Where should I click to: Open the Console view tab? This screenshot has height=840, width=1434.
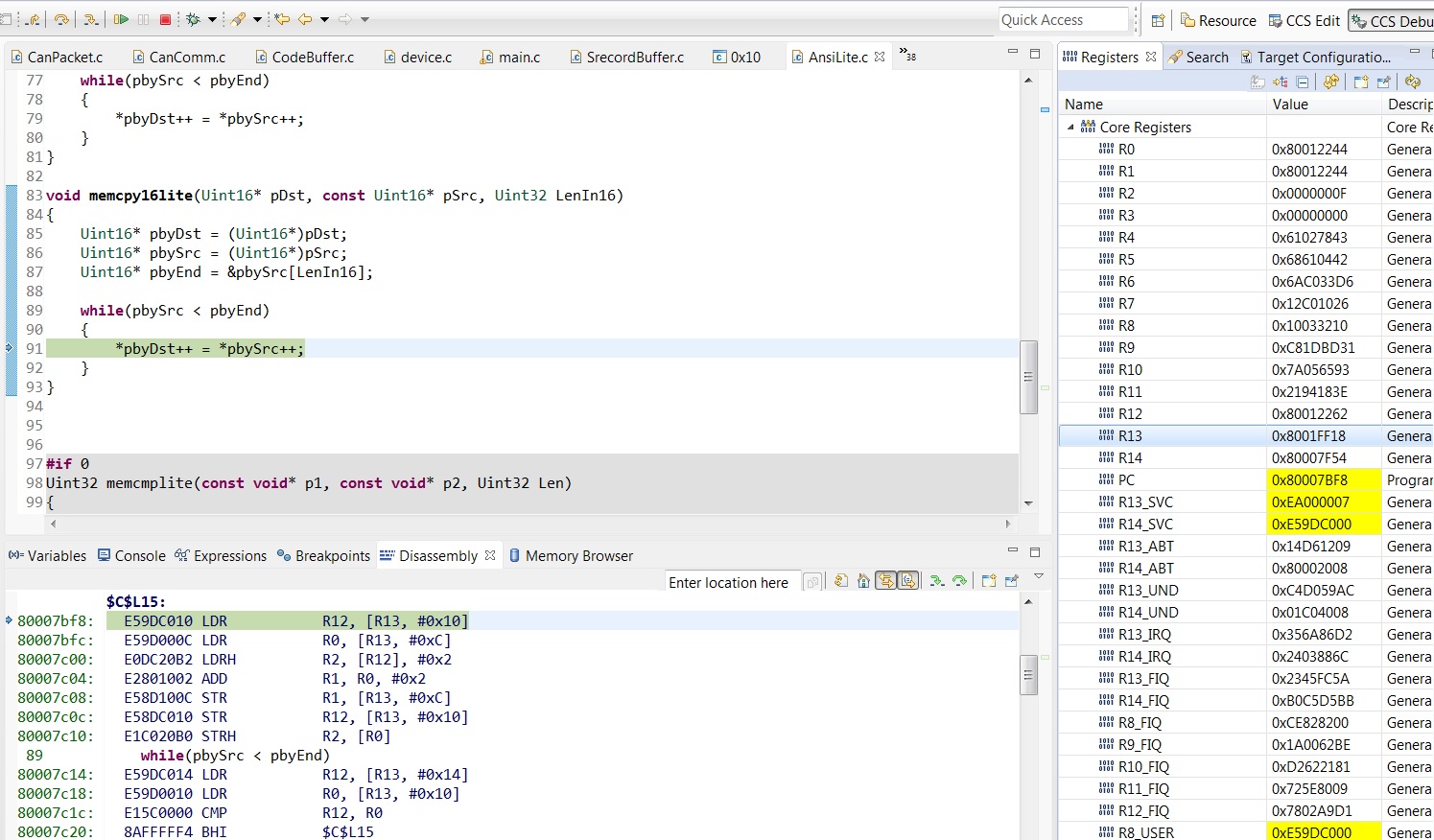[x=131, y=555]
